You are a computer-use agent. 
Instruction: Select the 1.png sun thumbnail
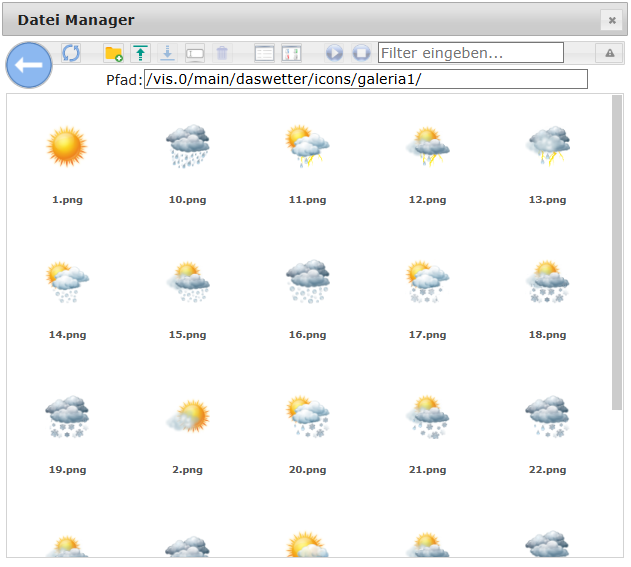coord(67,146)
